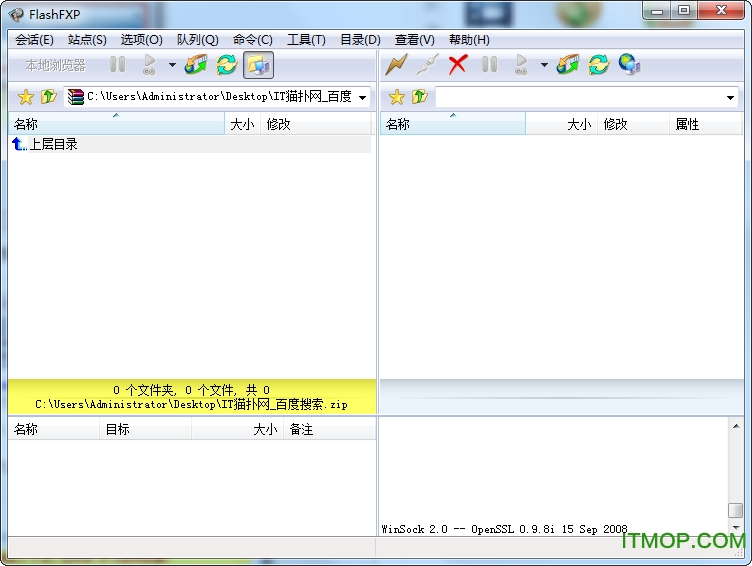
Task: Click the disconnect plug icon
Action: click(427, 64)
